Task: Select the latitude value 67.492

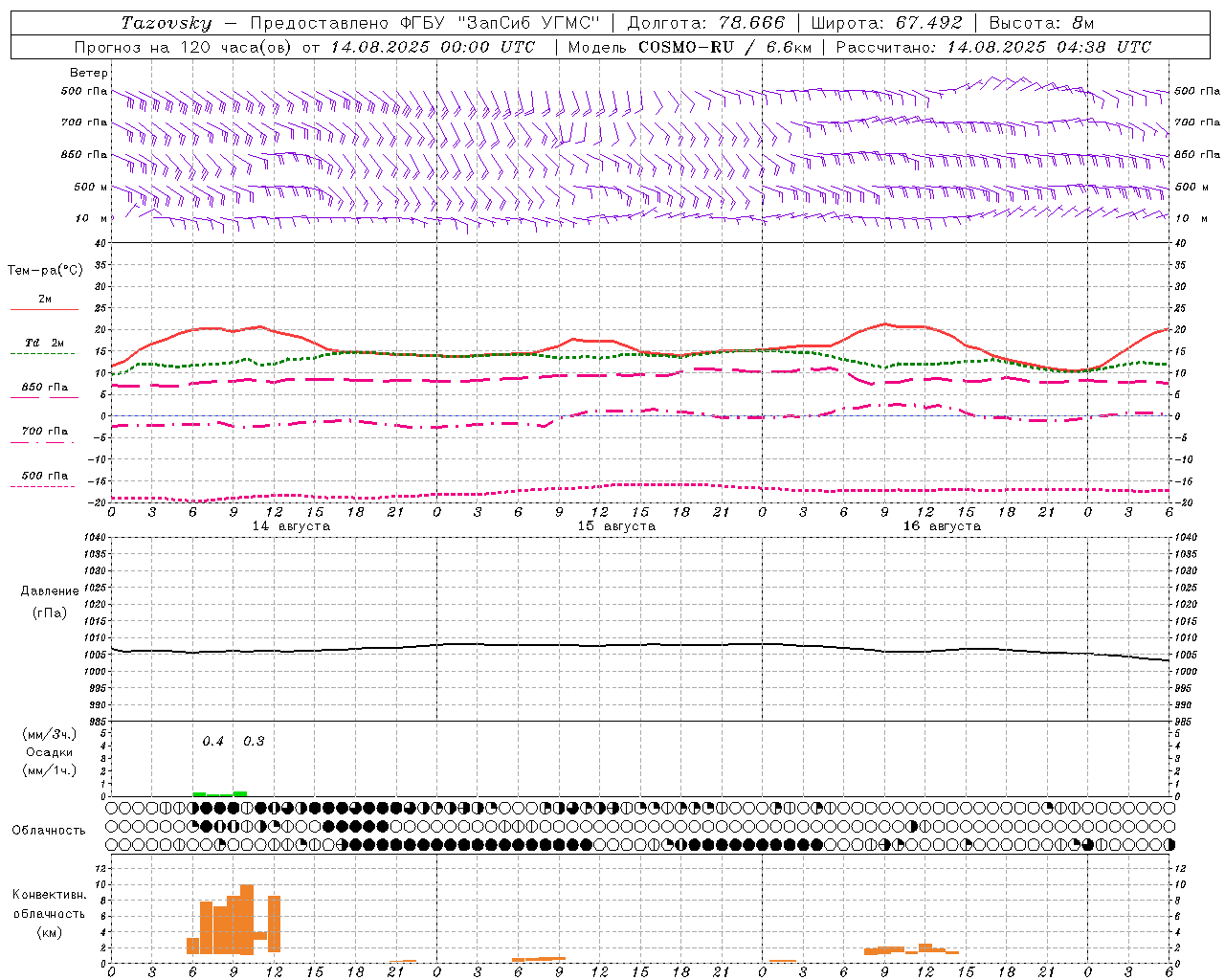Action: [x=929, y=23]
